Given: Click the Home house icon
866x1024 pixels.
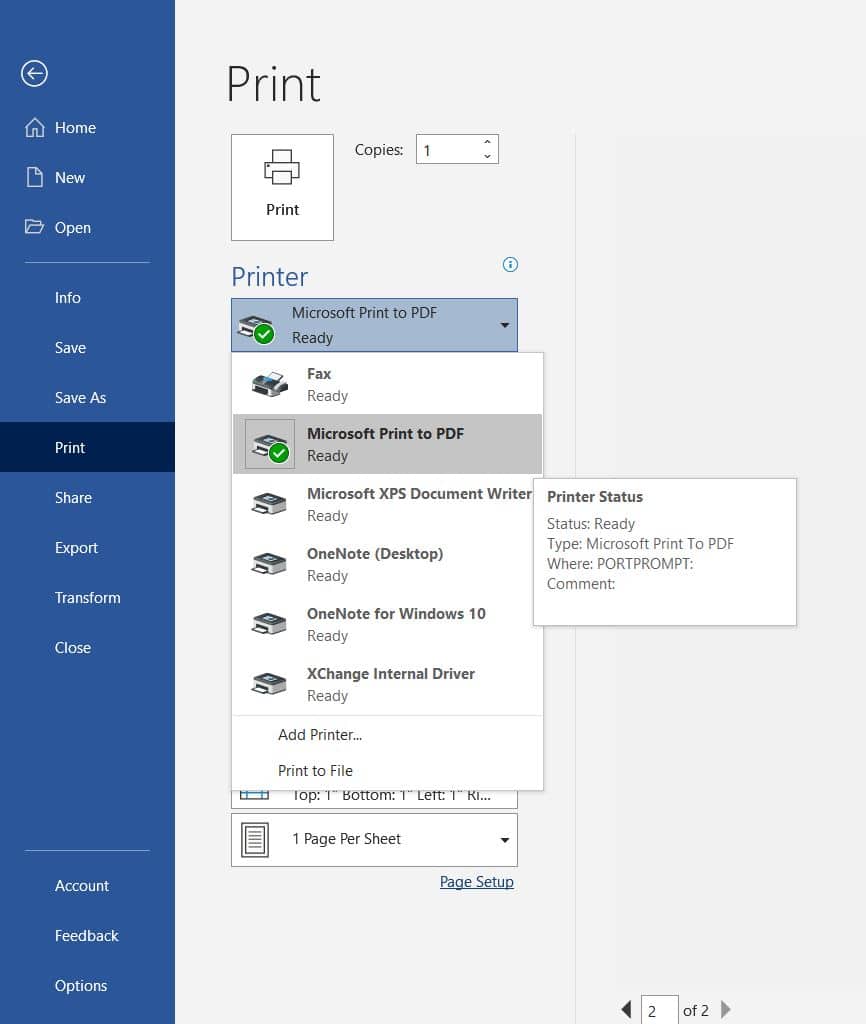Looking at the screenshot, I should point(35,127).
